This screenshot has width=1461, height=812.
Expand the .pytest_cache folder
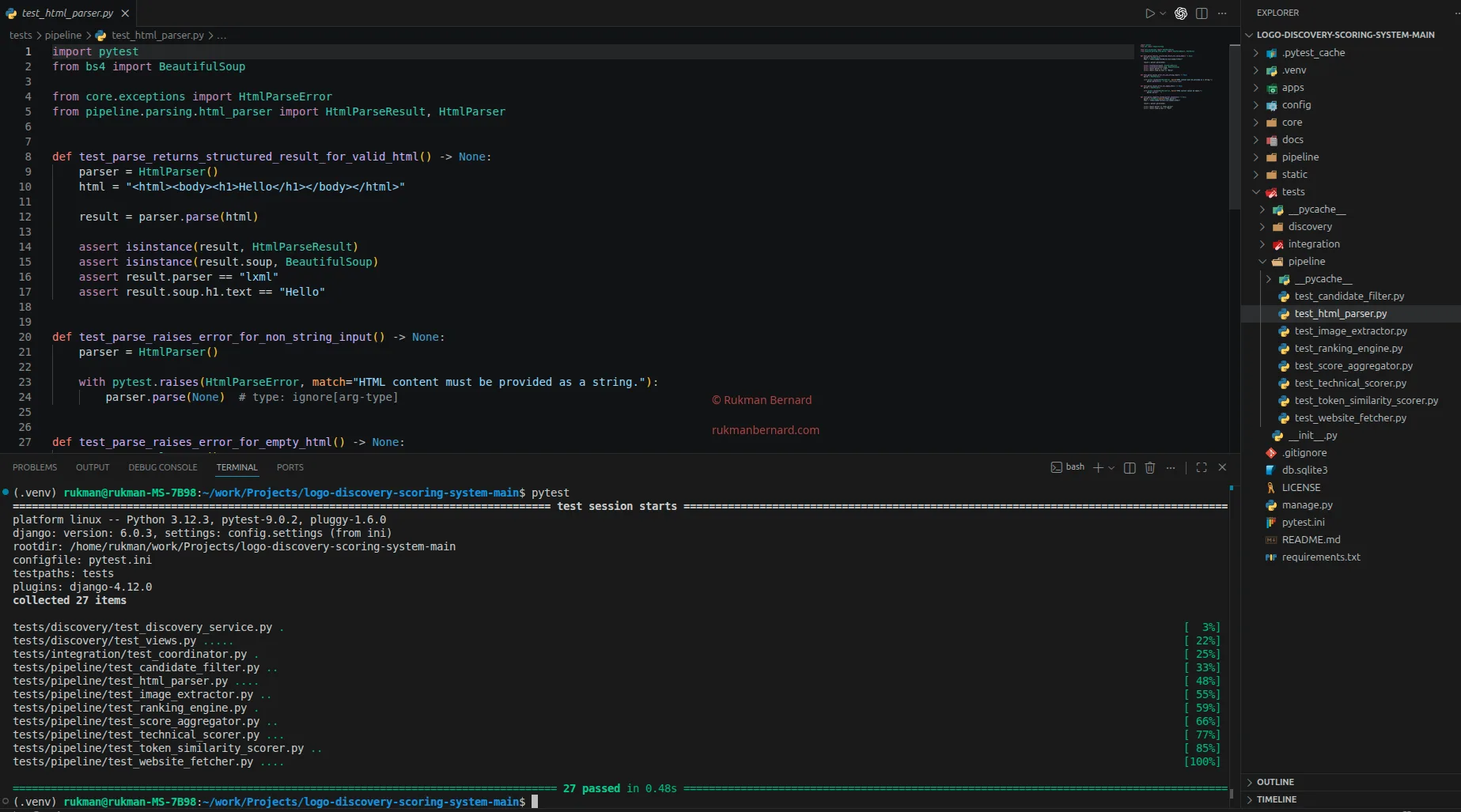(x=1351, y=53)
